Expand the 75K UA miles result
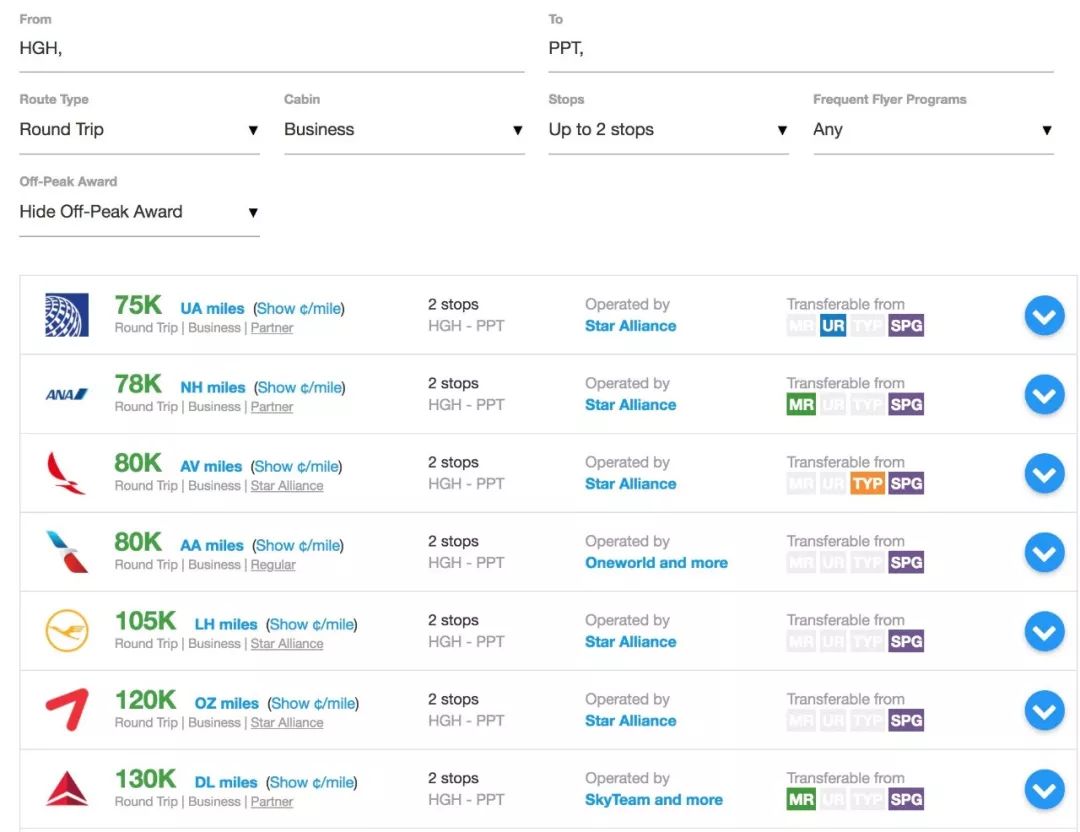The image size is (1080, 832). pyautogui.click(x=1044, y=316)
